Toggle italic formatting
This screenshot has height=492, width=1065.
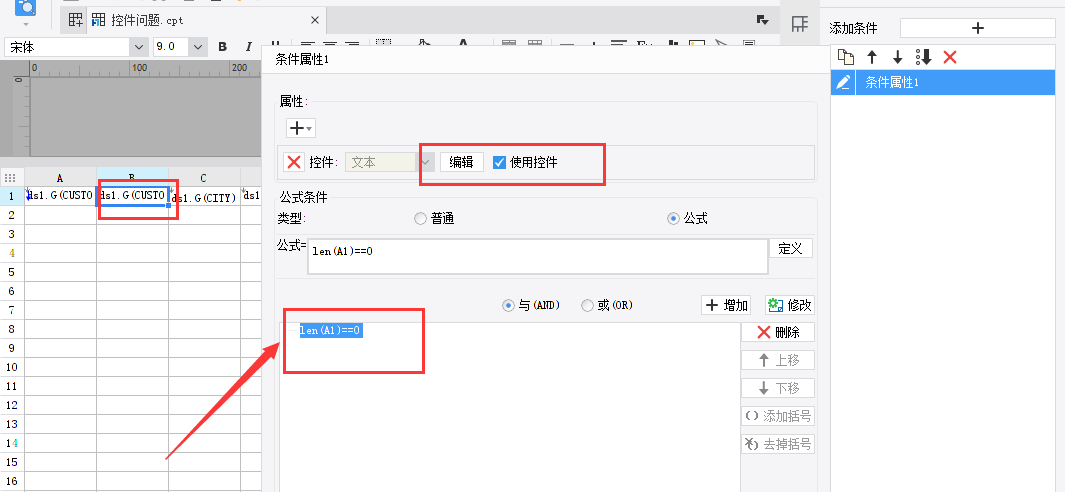(x=248, y=47)
